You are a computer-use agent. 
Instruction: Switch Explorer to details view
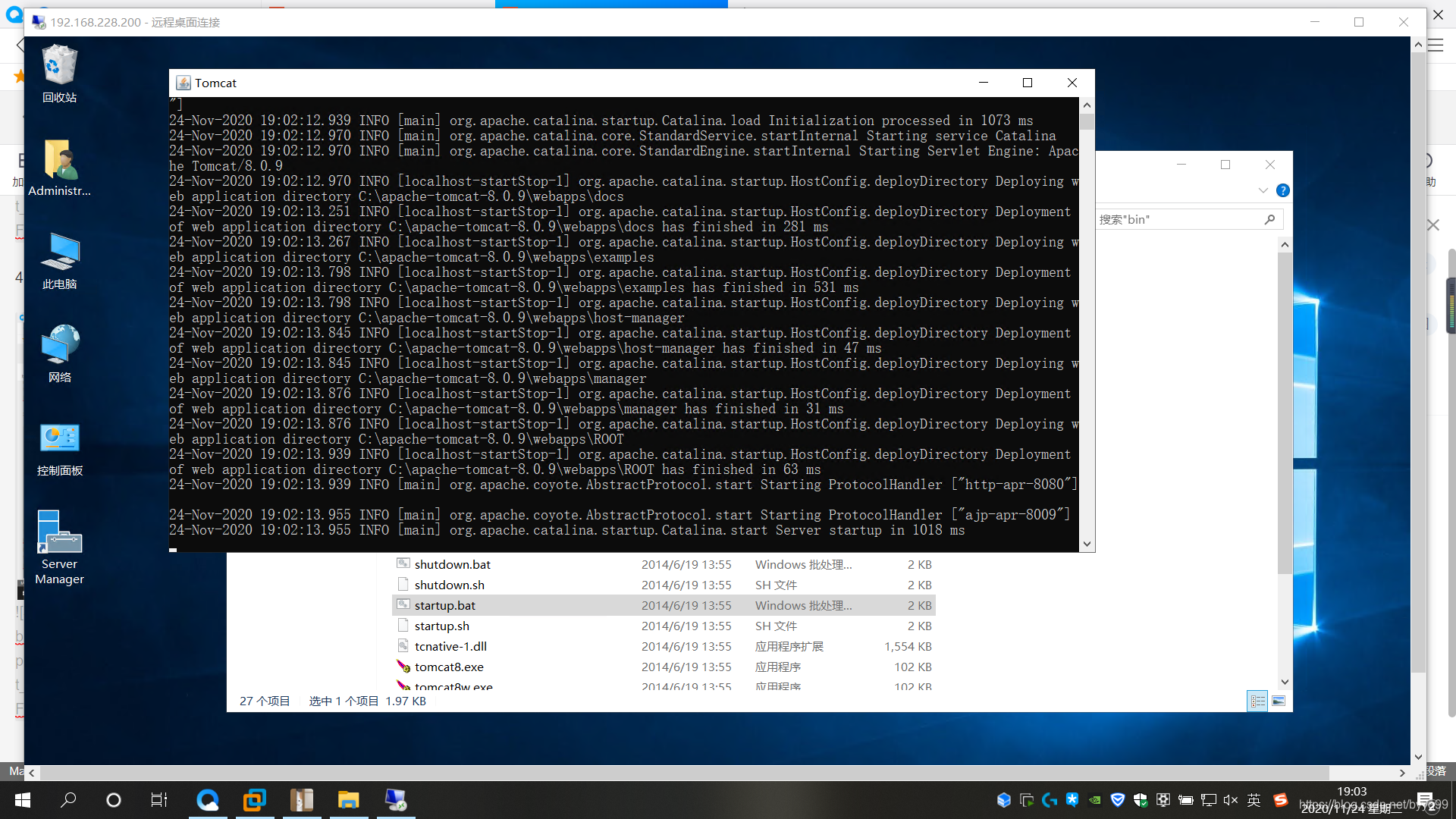click(x=1257, y=701)
